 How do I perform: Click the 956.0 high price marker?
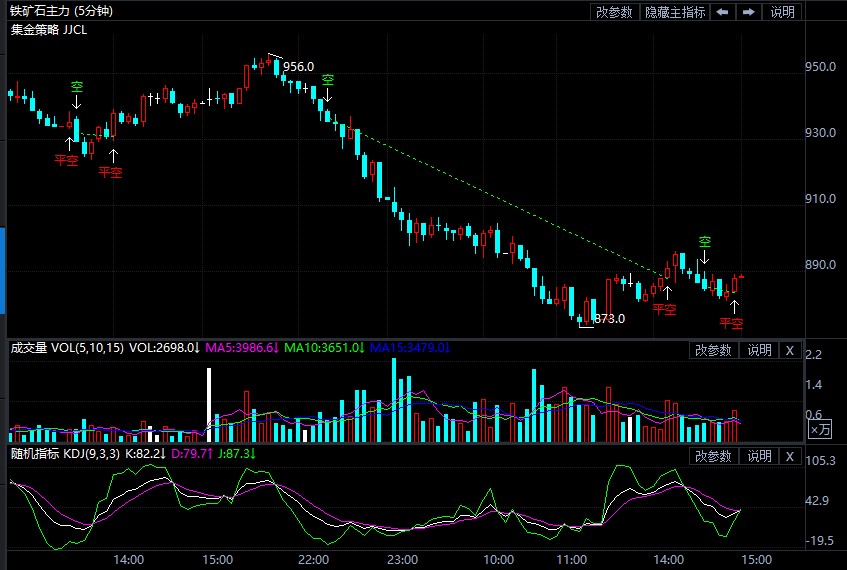point(298,66)
